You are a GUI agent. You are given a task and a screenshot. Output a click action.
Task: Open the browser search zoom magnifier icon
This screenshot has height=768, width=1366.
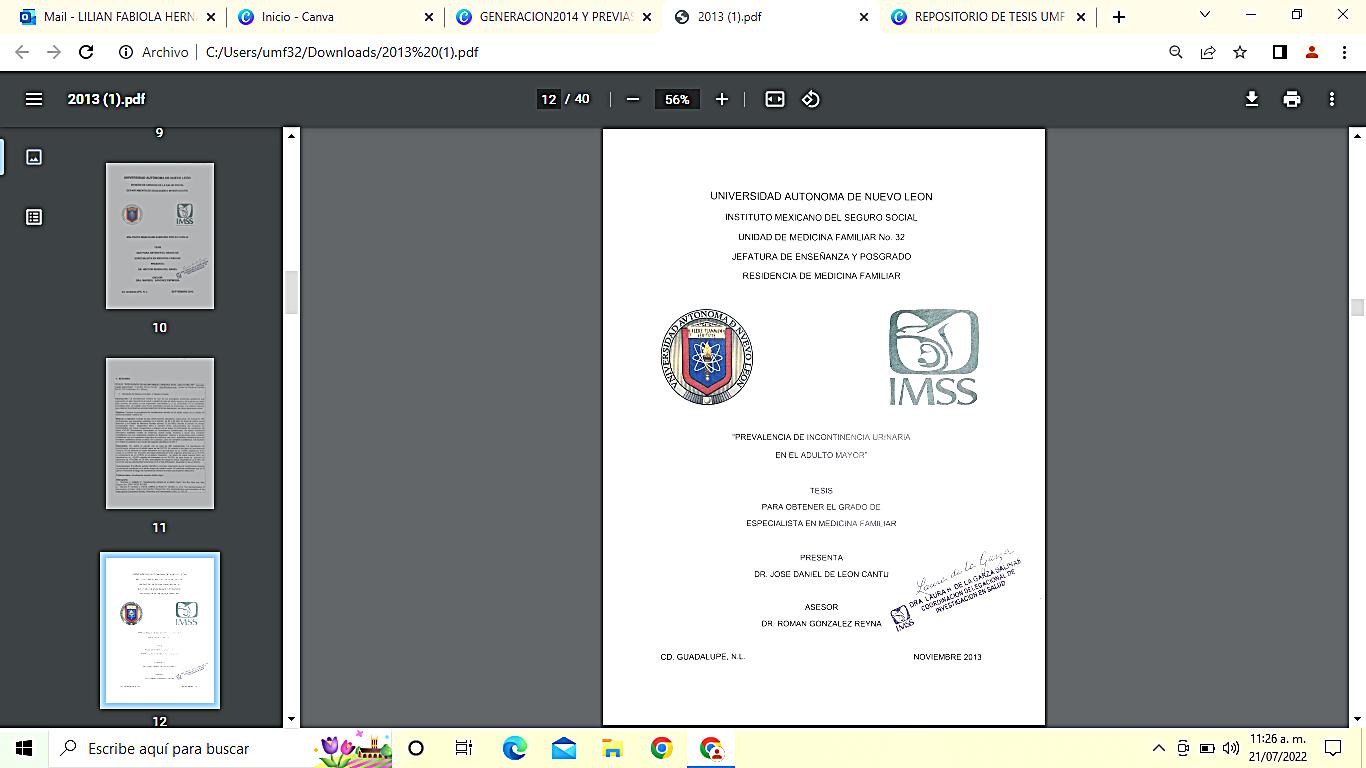click(1176, 52)
